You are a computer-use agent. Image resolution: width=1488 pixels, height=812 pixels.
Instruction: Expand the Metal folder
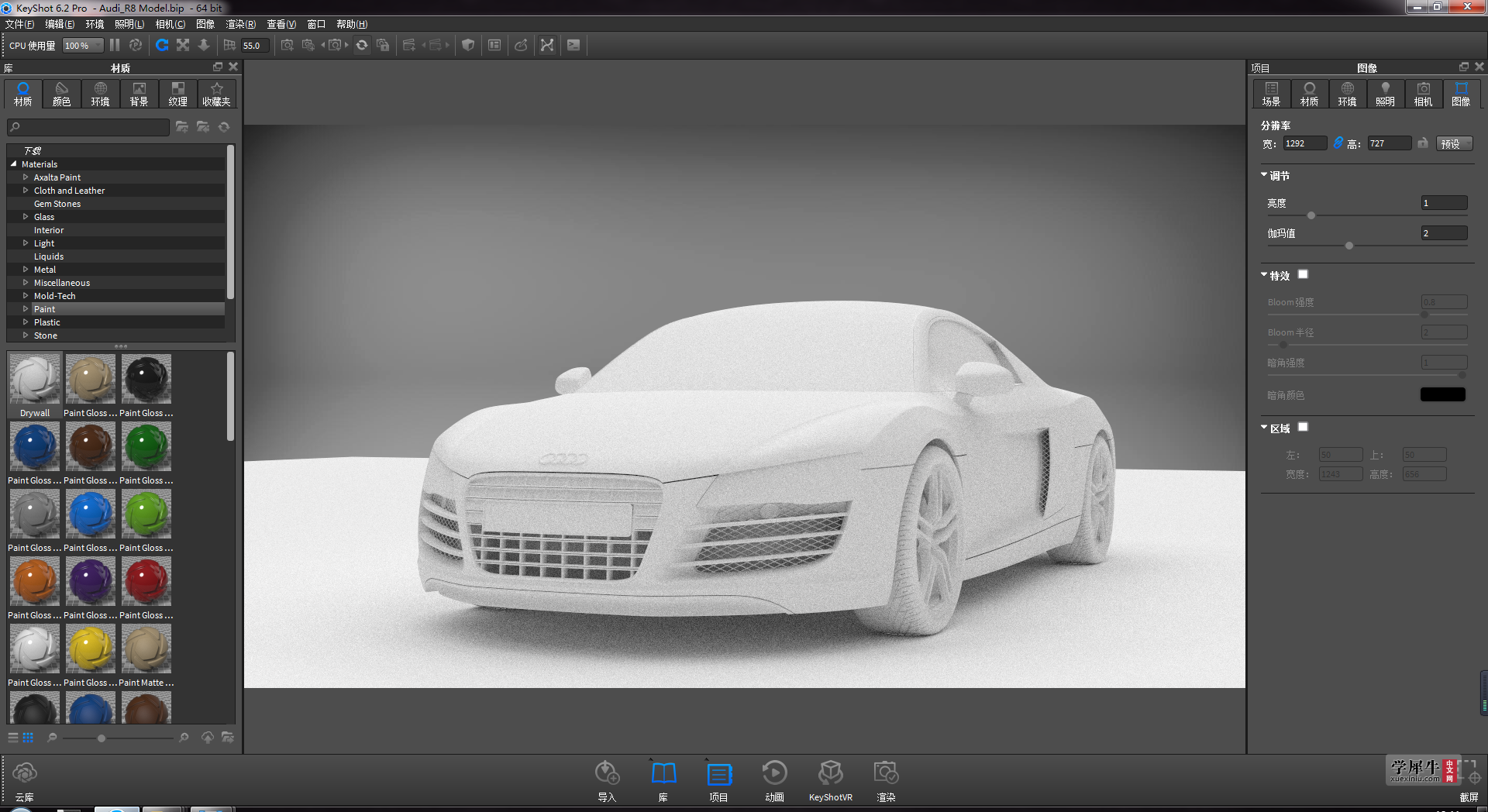26,270
